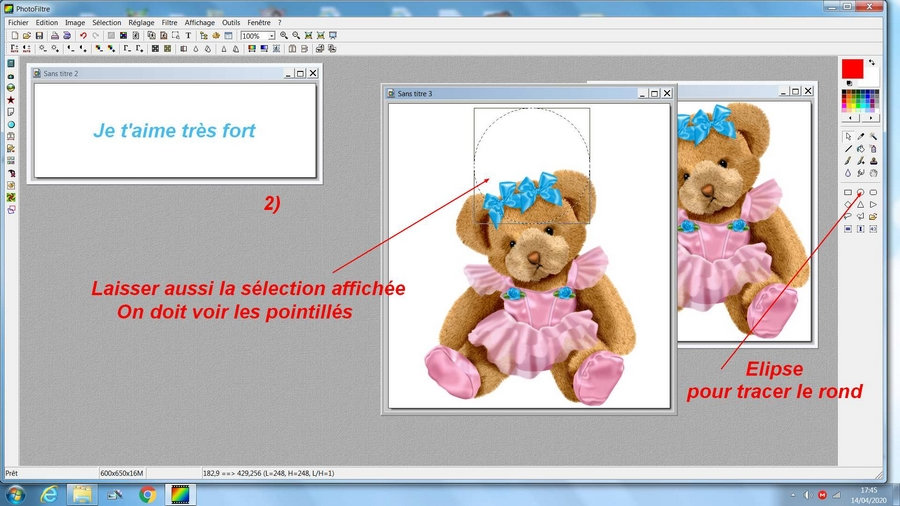The image size is (900, 506).
Task: Open the Affichage menu
Action: click(x=200, y=22)
